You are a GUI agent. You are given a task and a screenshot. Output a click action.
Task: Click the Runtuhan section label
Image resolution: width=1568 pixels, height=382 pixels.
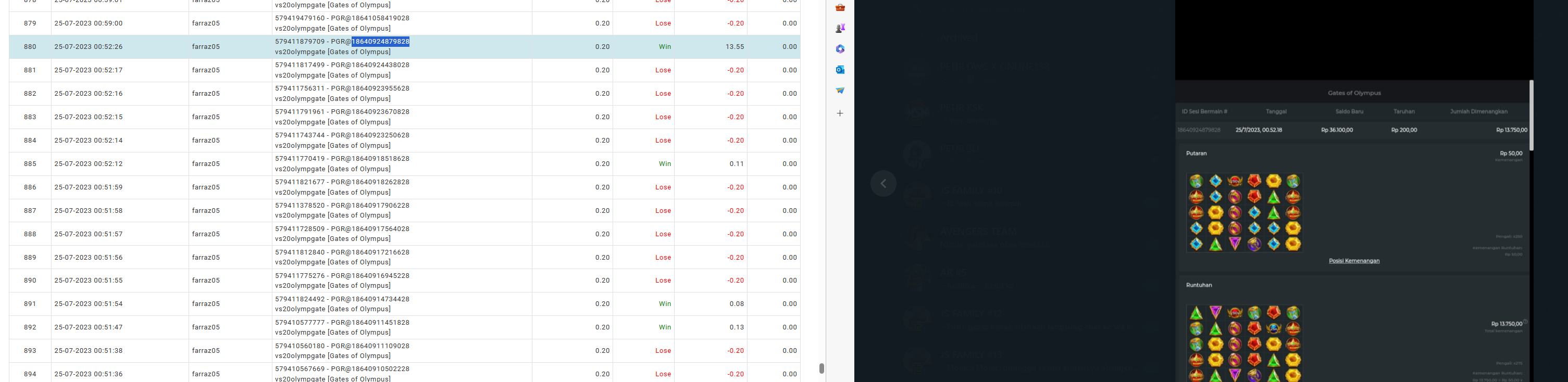point(1199,285)
